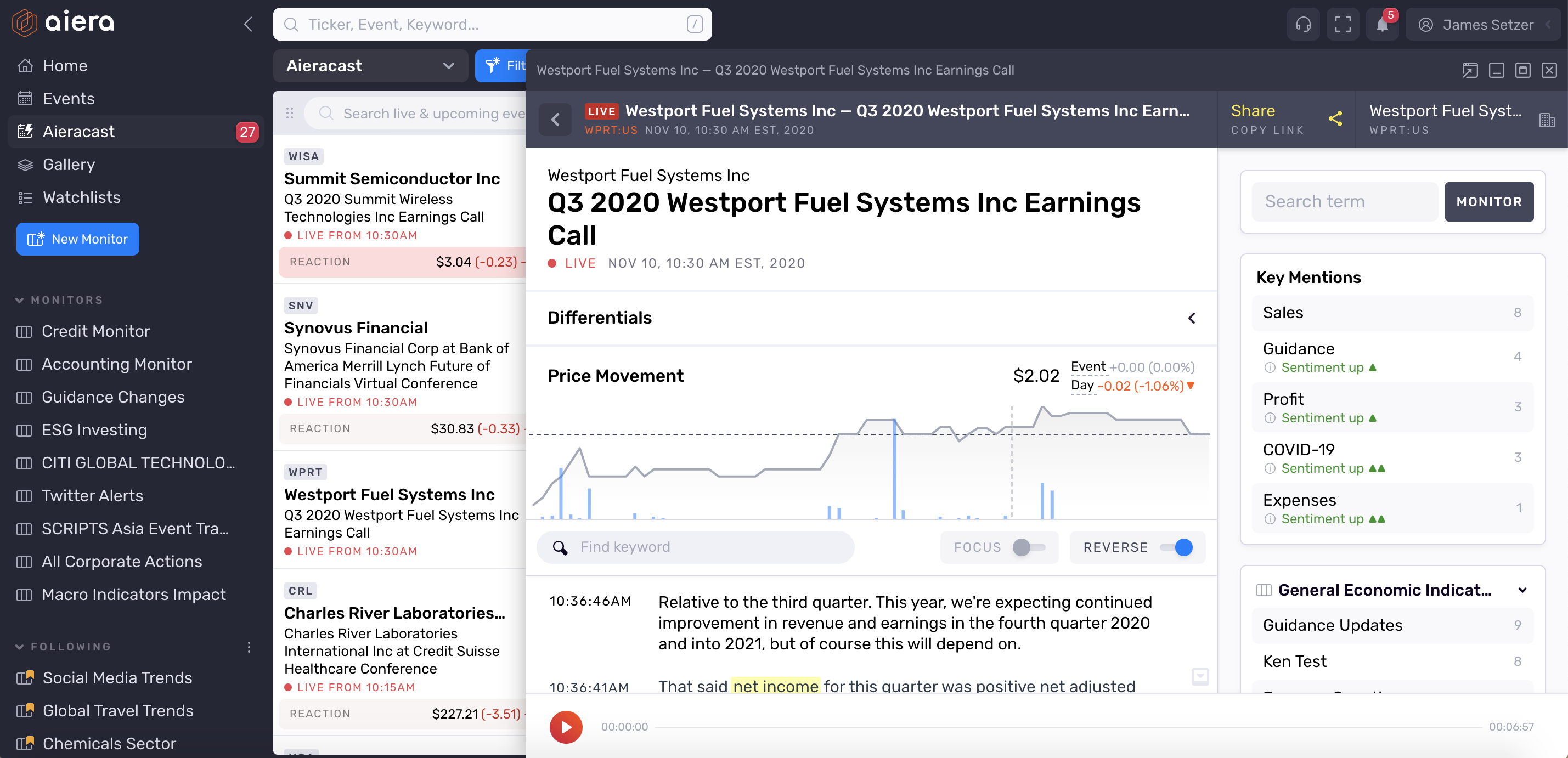Open Global Travel Trends
Viewport: 1568px width, 758px height.
(105, 710)
